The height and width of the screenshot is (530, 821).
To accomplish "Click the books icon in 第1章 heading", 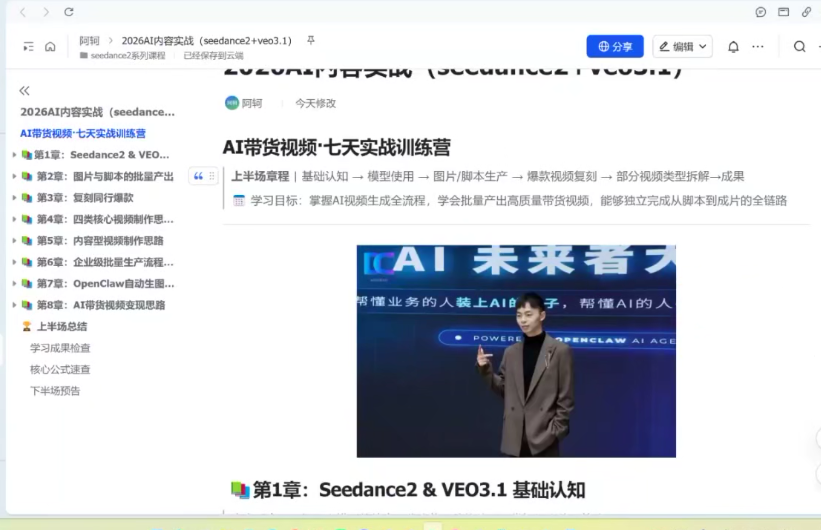I will (240, 490).
